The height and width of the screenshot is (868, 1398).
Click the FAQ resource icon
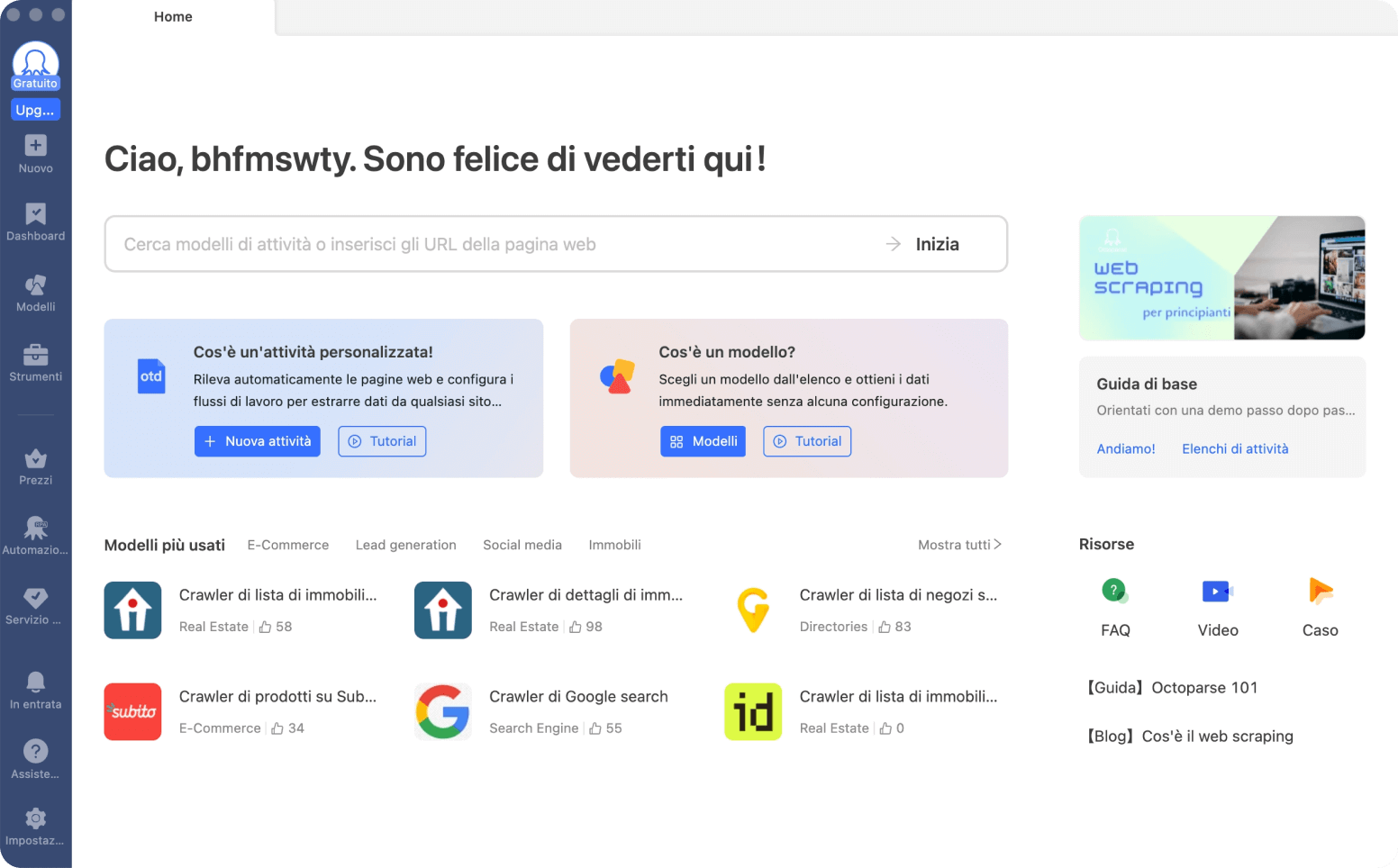point(1115,592)
